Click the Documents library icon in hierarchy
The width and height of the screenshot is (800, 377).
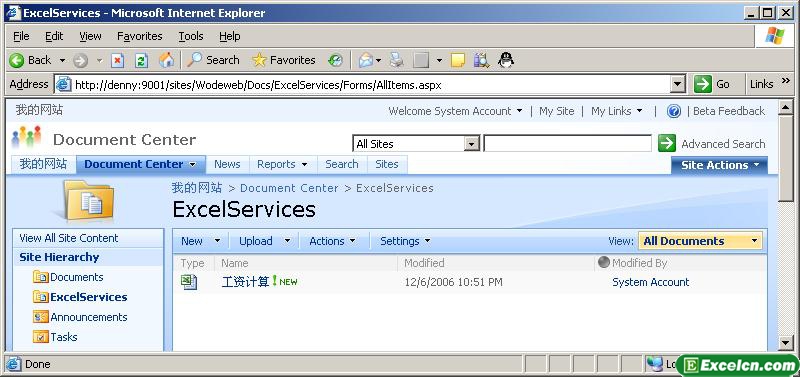40,277
